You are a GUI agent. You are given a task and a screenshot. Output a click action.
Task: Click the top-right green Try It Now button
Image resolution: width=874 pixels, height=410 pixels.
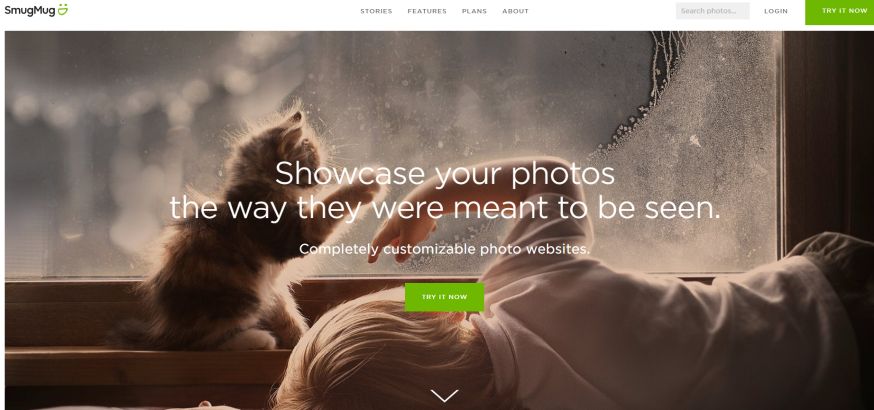[839, 12]
